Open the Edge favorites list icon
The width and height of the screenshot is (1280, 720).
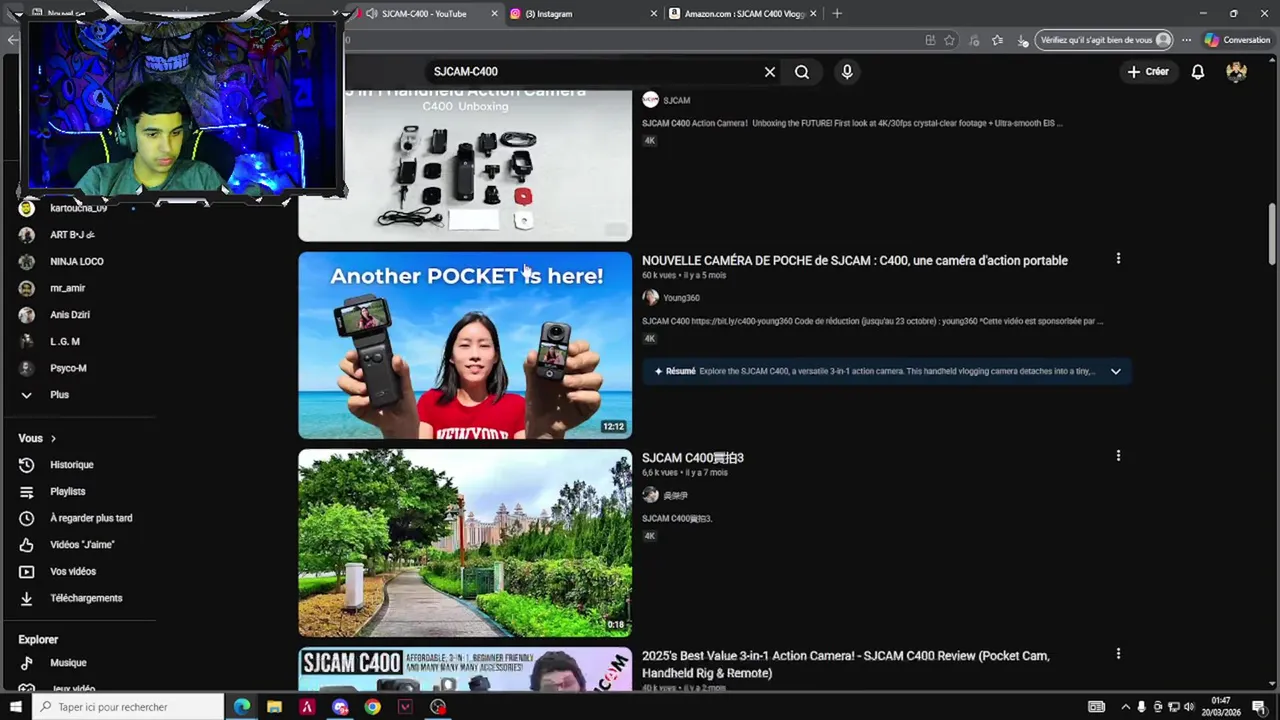click(998, 41)
